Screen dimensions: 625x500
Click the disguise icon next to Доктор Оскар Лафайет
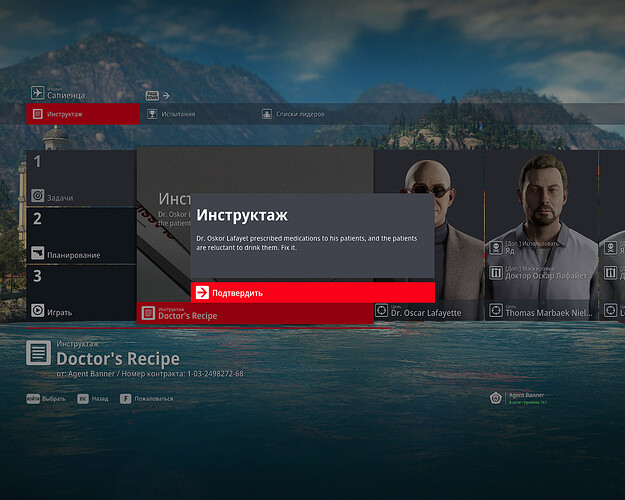(x=496, y=273)
